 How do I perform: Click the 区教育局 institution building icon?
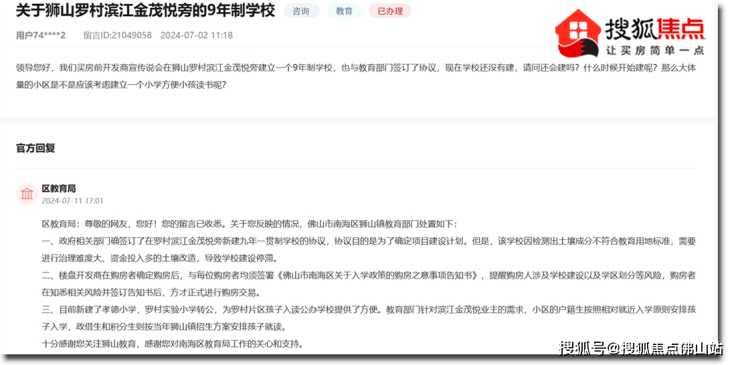[27, 194]
